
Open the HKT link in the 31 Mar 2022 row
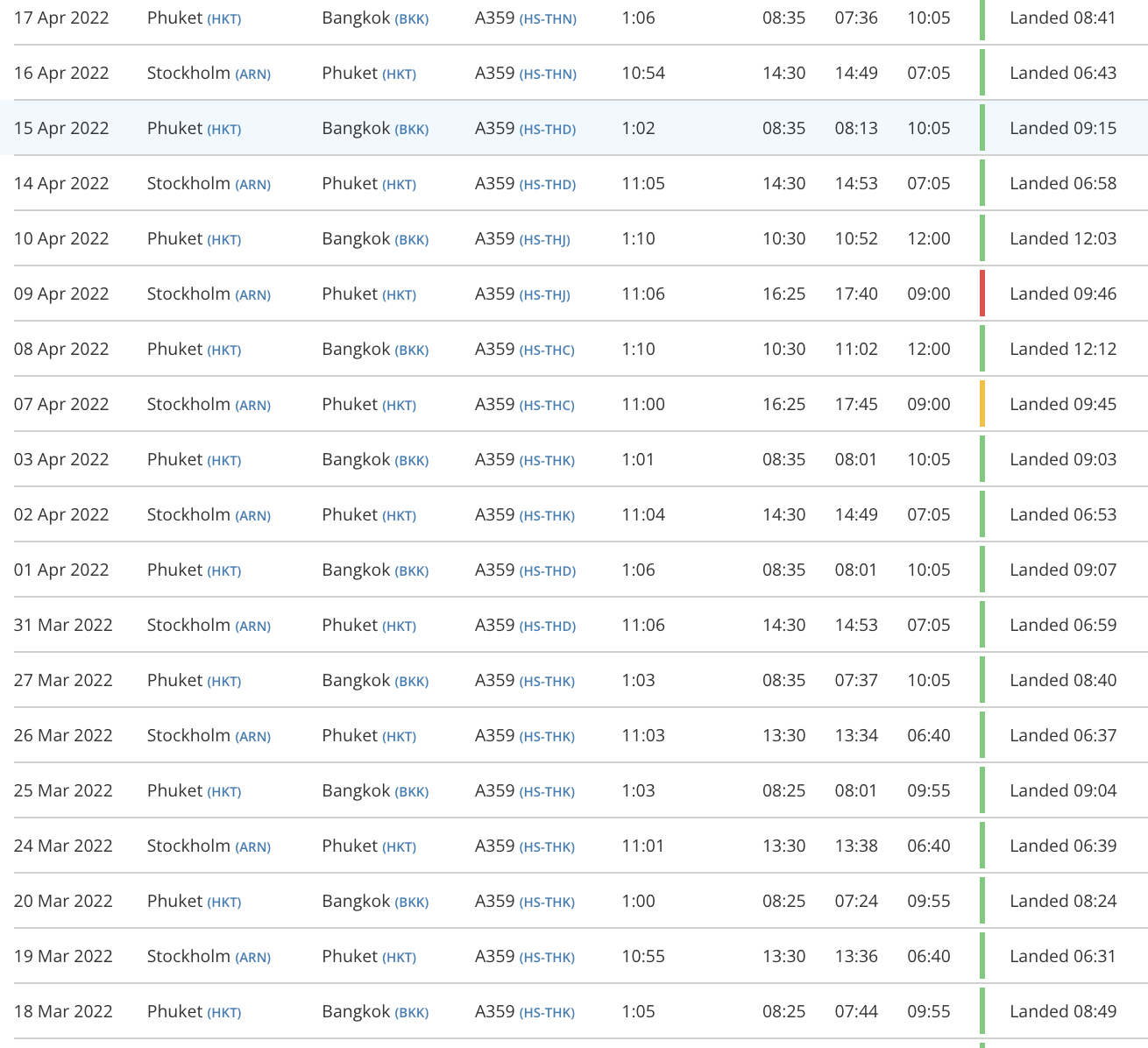399,627
